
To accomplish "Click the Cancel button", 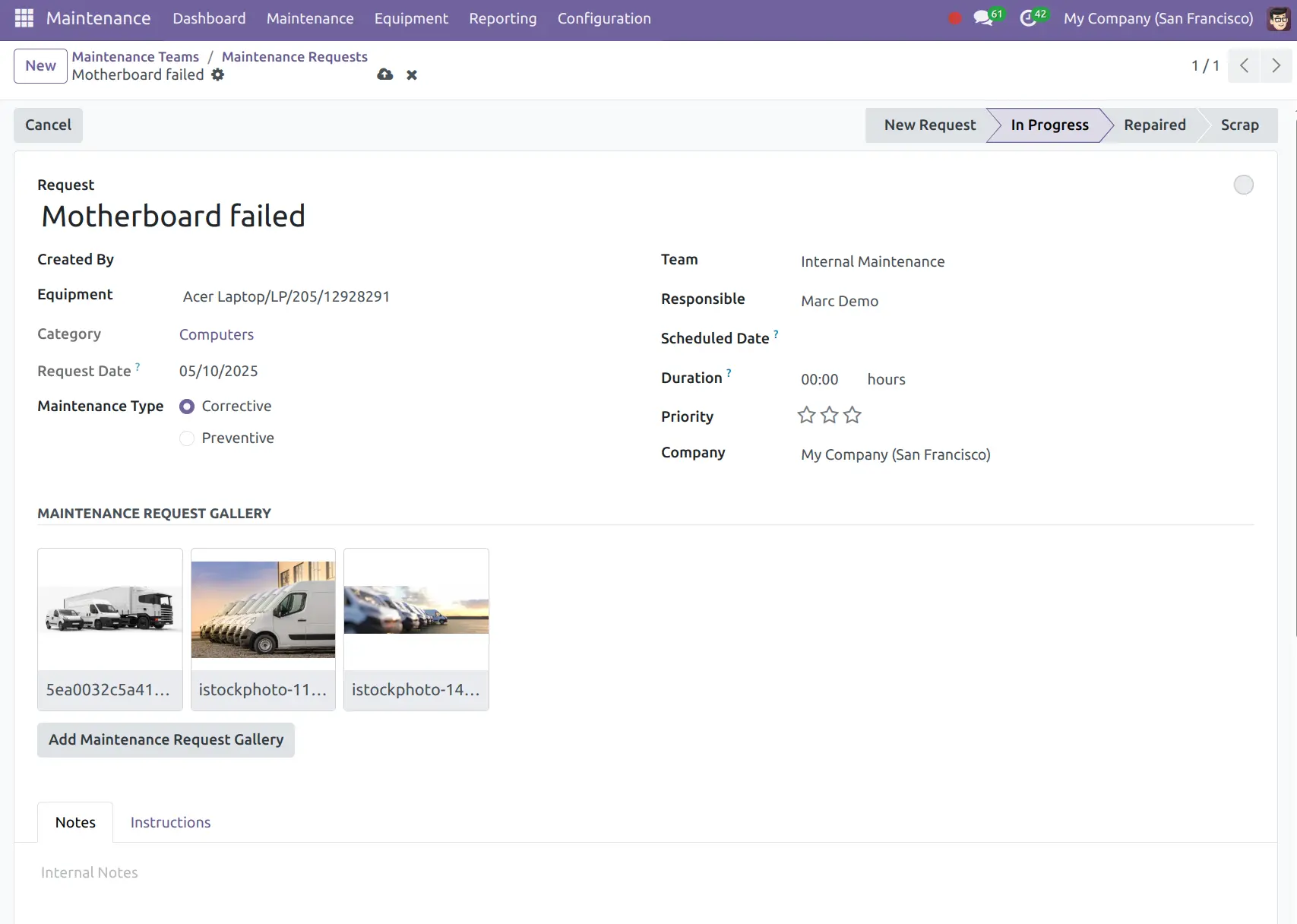I will coord(48,125).
